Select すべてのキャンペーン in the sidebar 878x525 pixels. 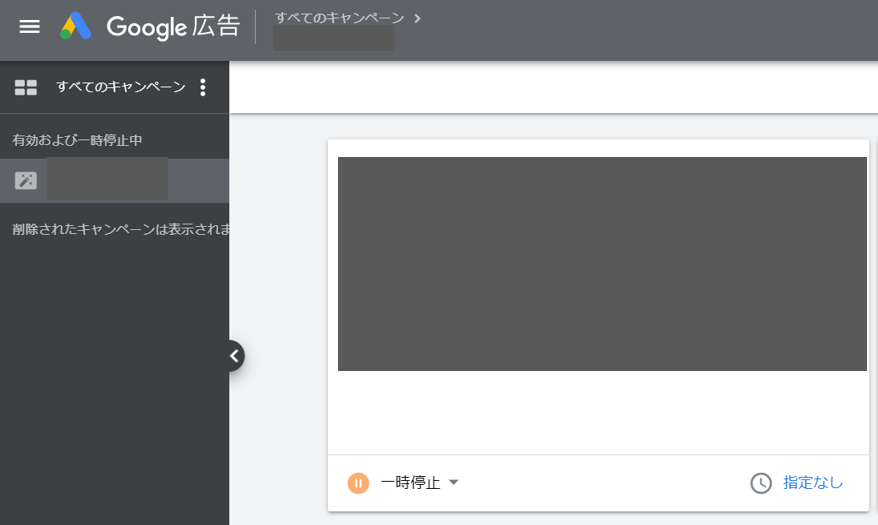pyautogui.click(x=121, y=87)
